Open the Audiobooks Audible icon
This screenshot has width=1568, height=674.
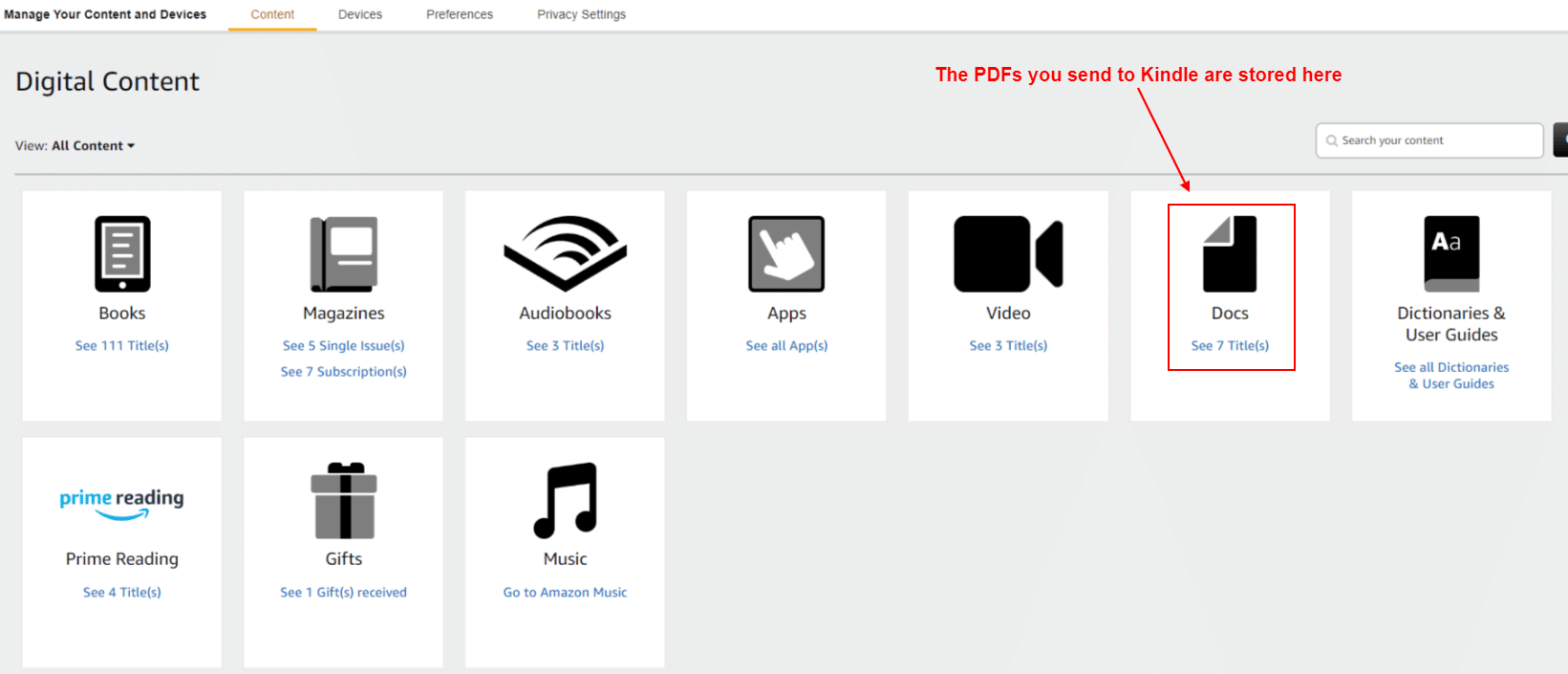tap(566, 253)
